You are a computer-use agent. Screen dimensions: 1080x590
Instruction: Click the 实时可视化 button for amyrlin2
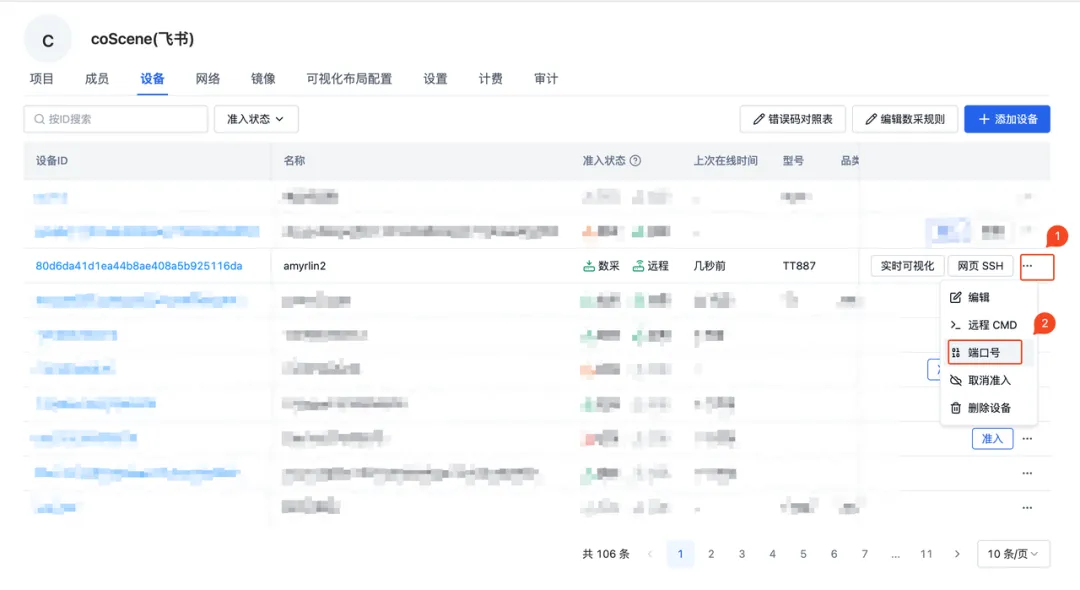907,266
